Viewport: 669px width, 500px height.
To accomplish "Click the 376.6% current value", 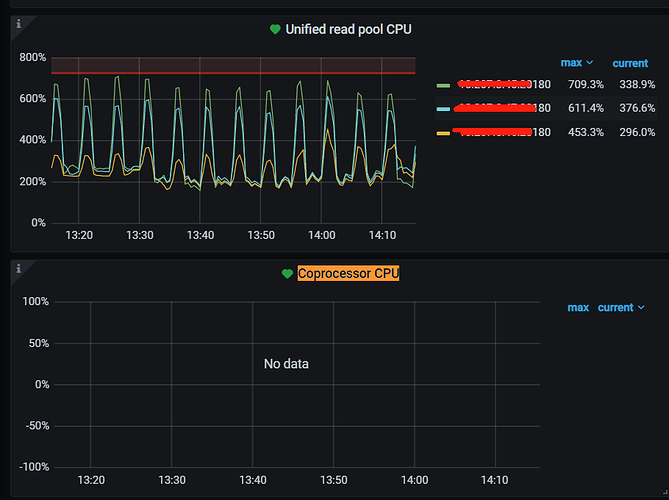I will (637, 108).
